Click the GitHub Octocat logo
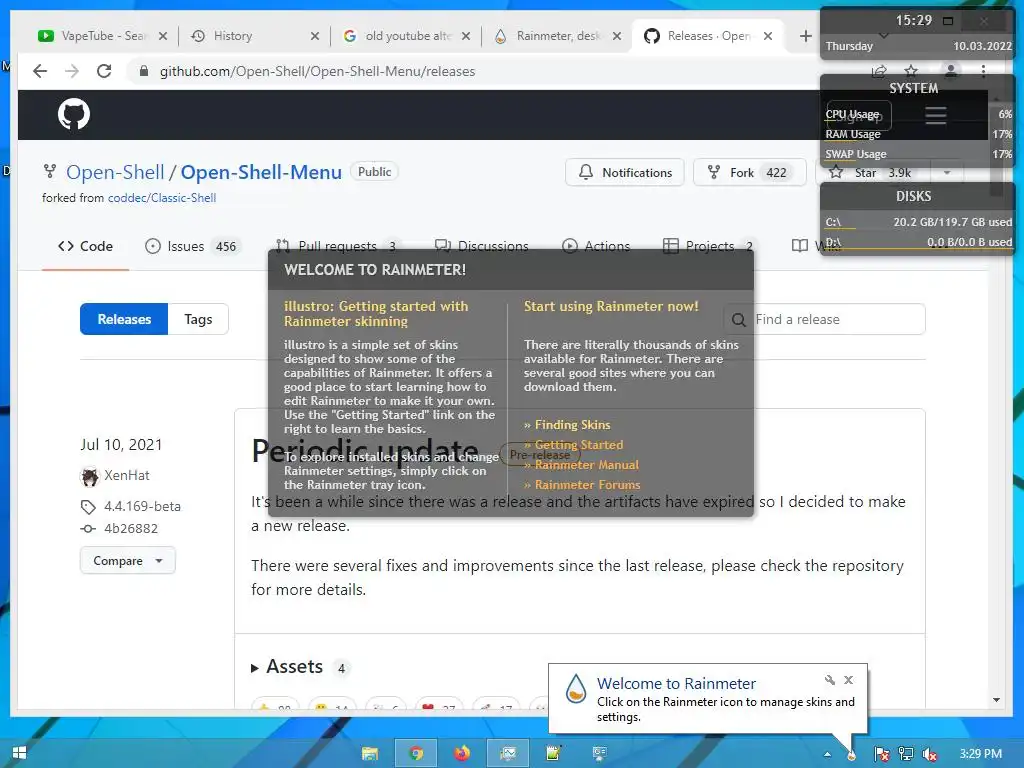Image resolution: width=1024 pixels, height=768 pixels. (74, 114)
